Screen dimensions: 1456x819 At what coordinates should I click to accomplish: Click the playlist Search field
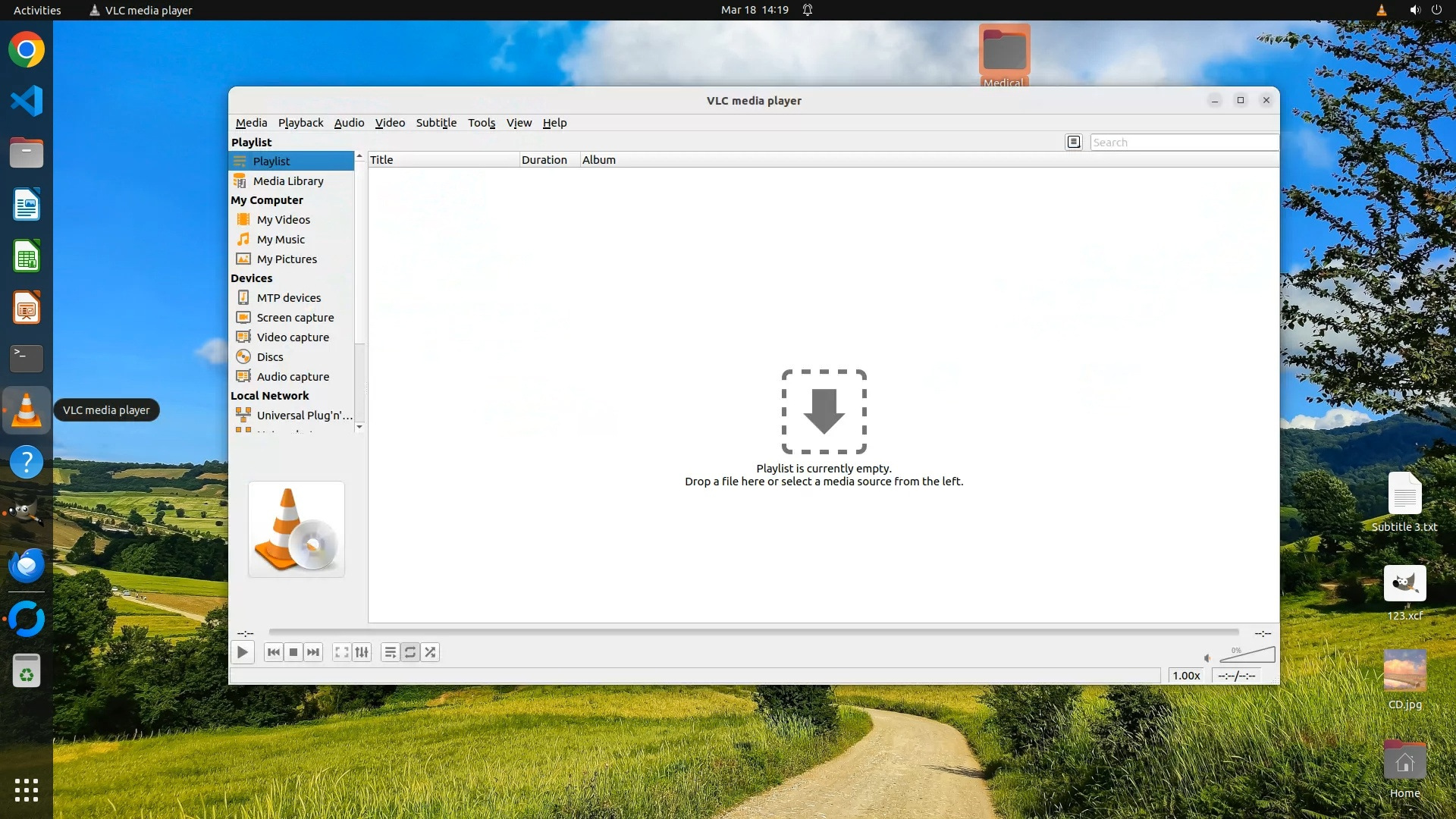click(1183, 143)
